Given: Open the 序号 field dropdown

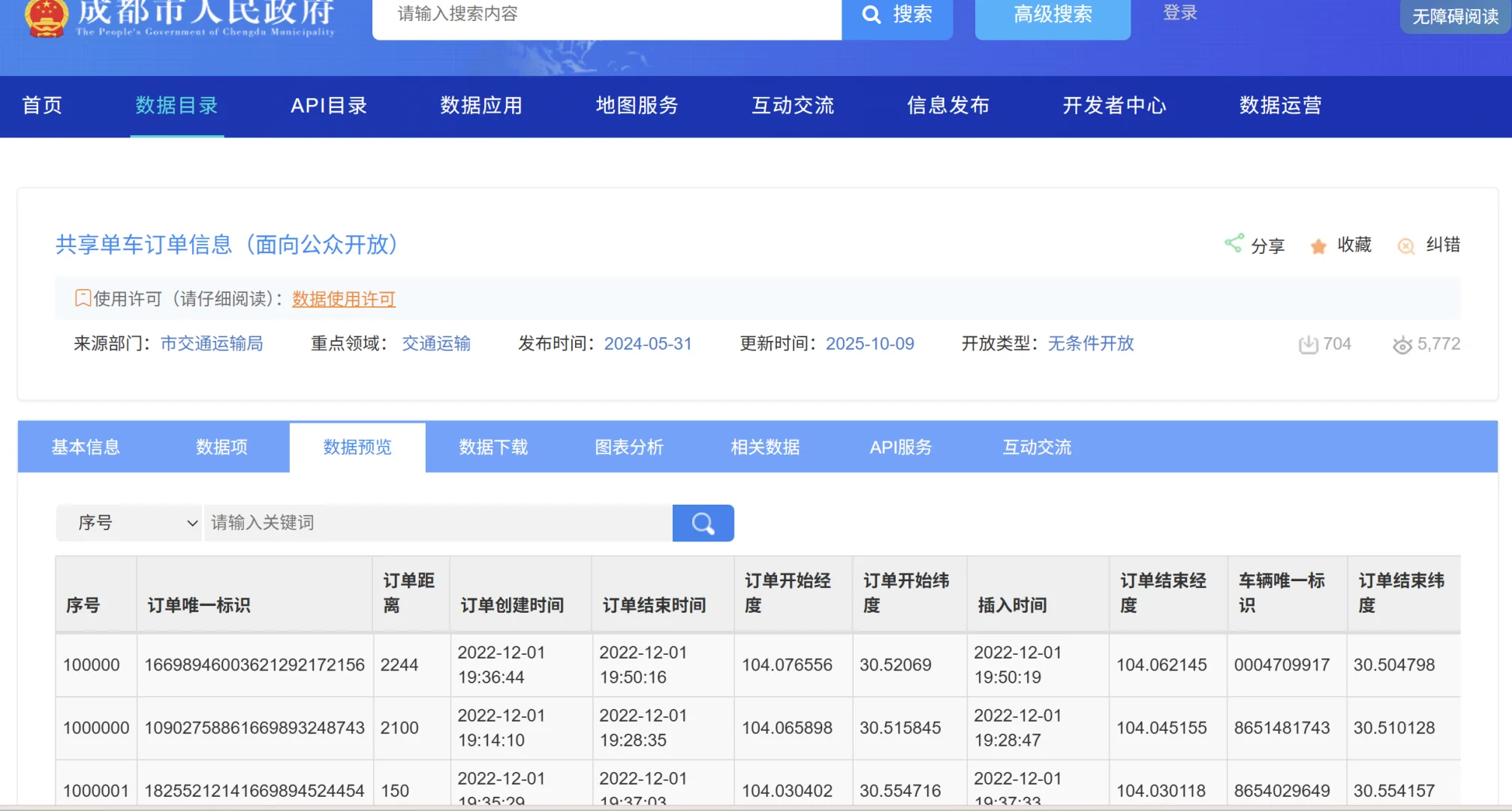Looking at the screenshot, I should click(x=129, y=523).
